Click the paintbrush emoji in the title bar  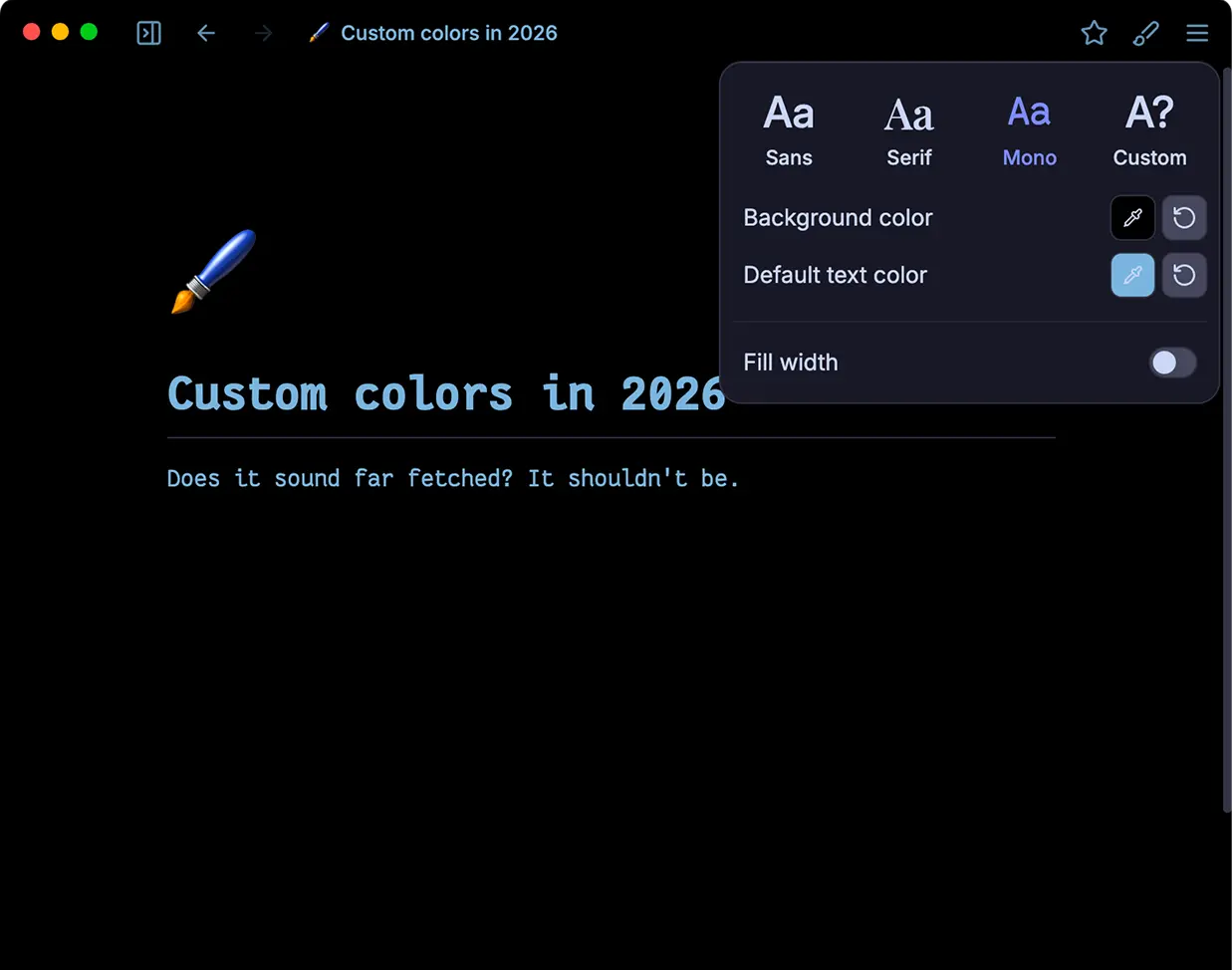click(x=320, y=33)
